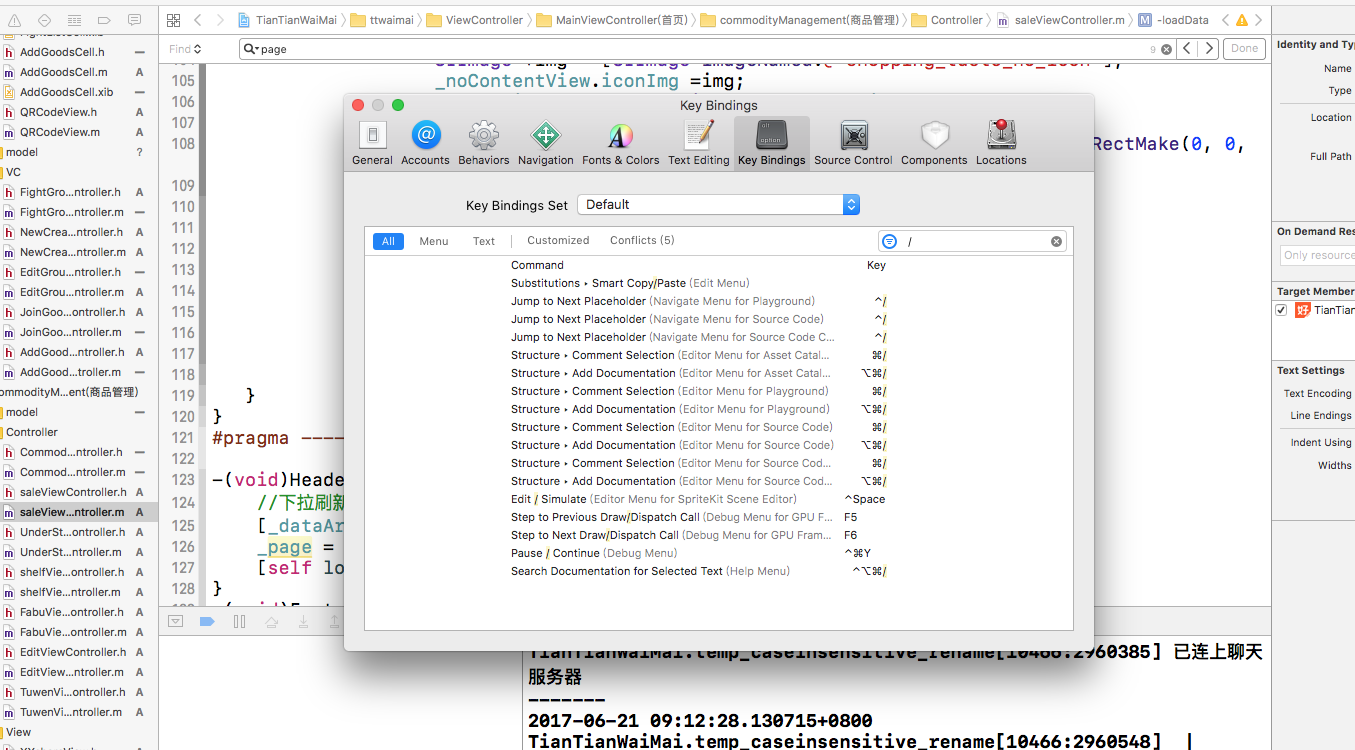Select saleViewController.h in the navigator

(x=73, y=492)
